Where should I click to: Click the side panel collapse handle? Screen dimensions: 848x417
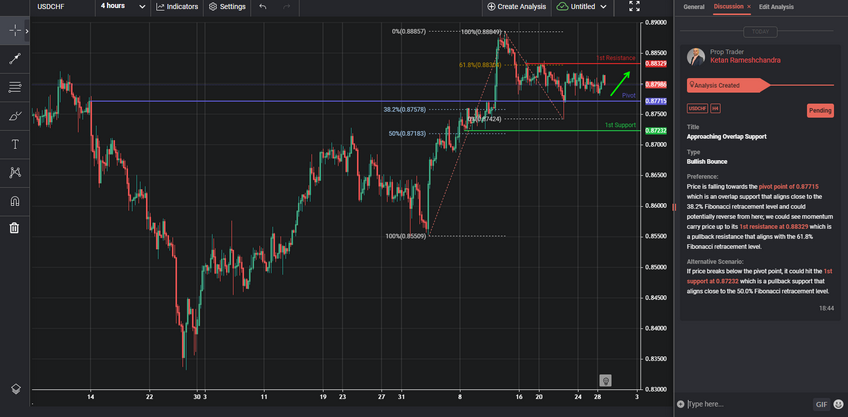674,207
